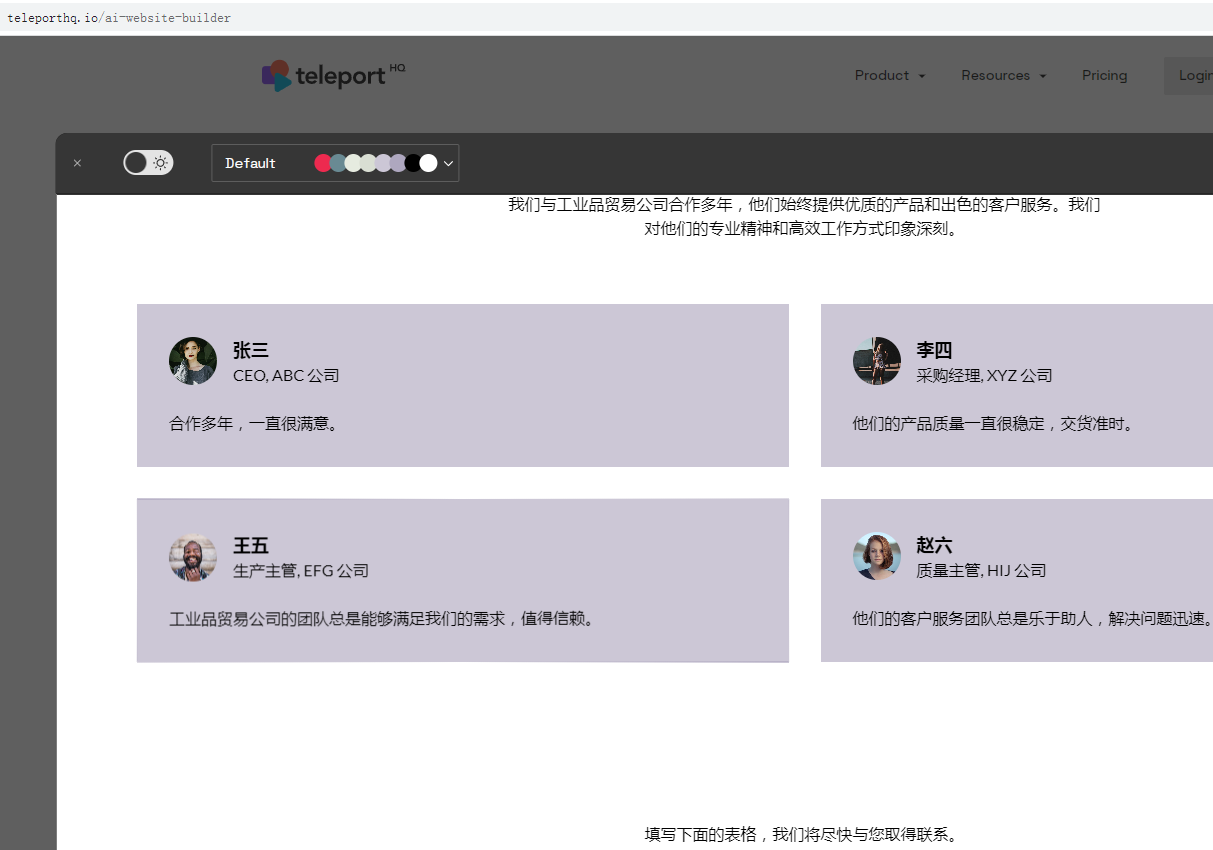Screen dimensions: 1213x850
Task: Click the chevron arrow beside color palette
Action: pos(449,163)
